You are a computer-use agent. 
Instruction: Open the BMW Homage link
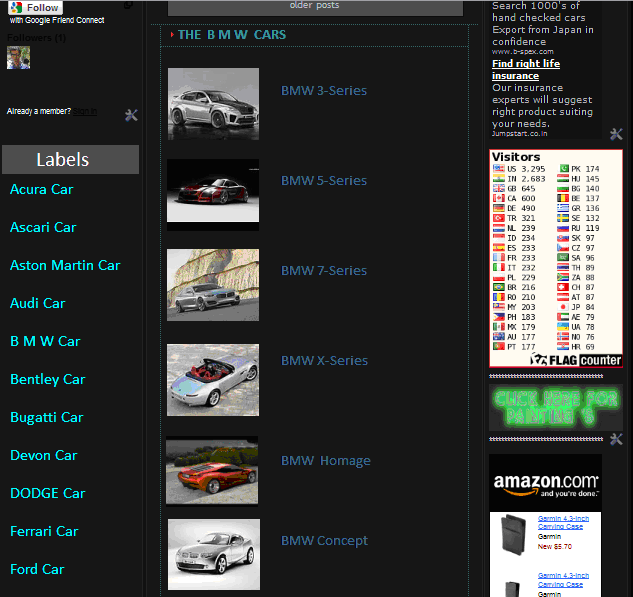tap(325, 461)
